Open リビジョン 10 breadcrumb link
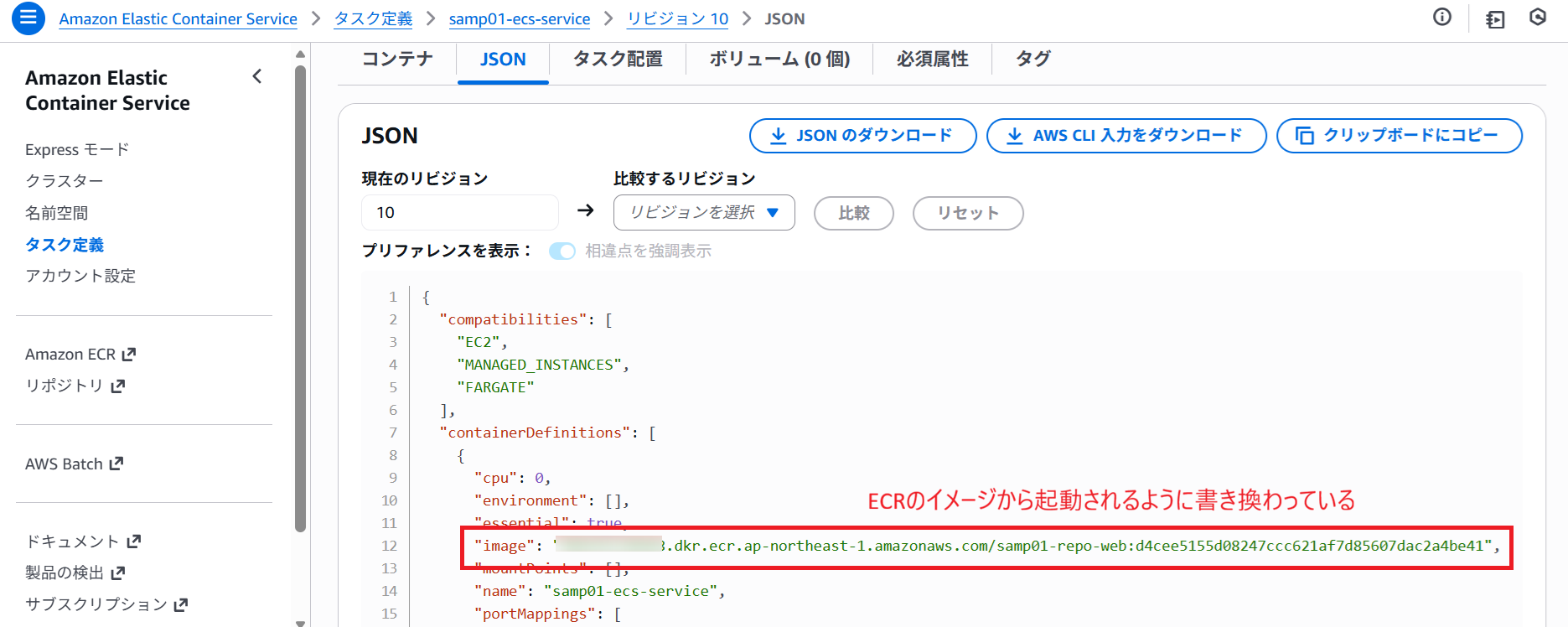Image resolution: width=1568 pixels, height=627 pixels. point(677,18)
